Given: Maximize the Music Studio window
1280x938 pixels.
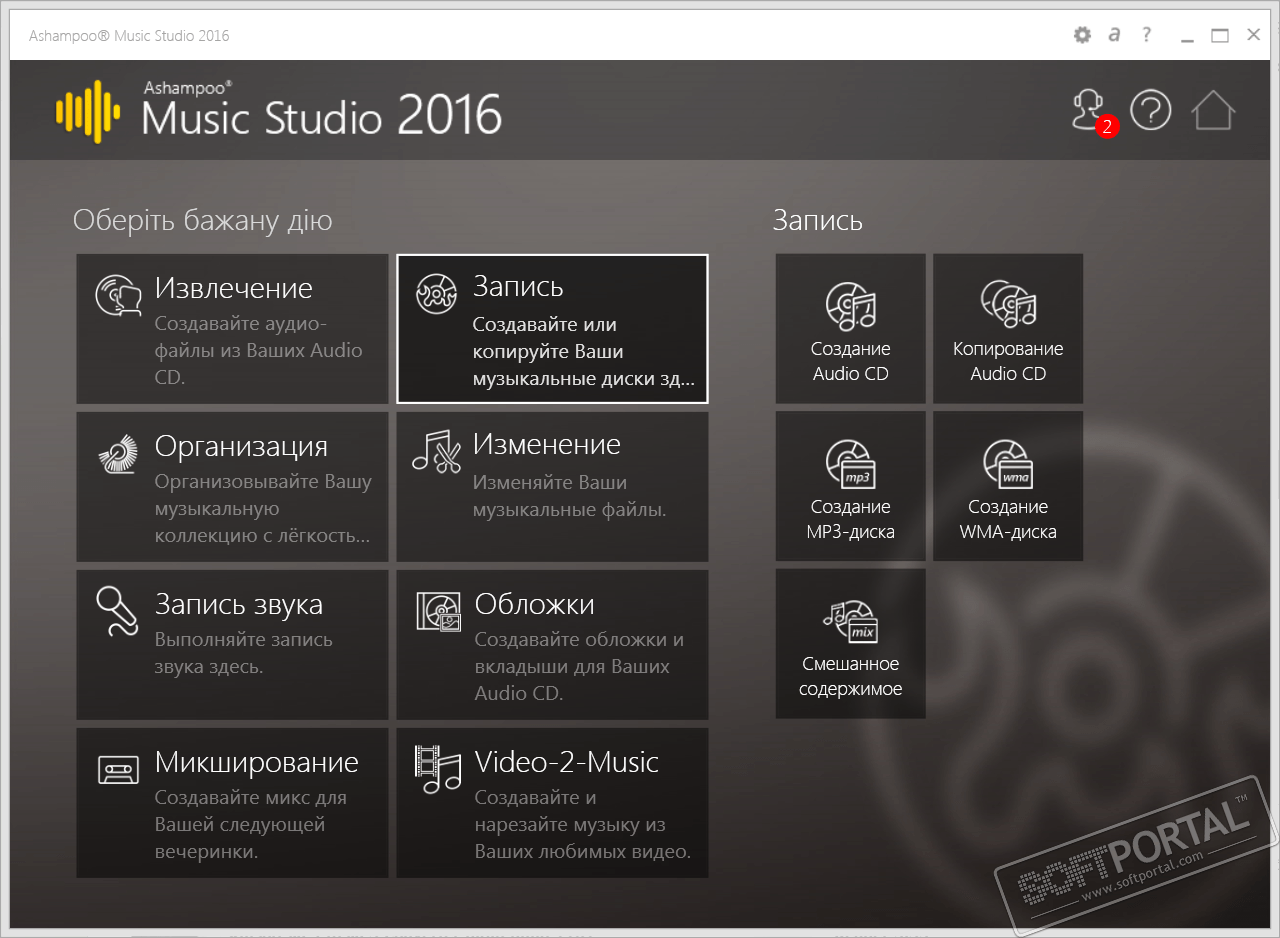Looking at the screenshot, I should [1220, 36].
